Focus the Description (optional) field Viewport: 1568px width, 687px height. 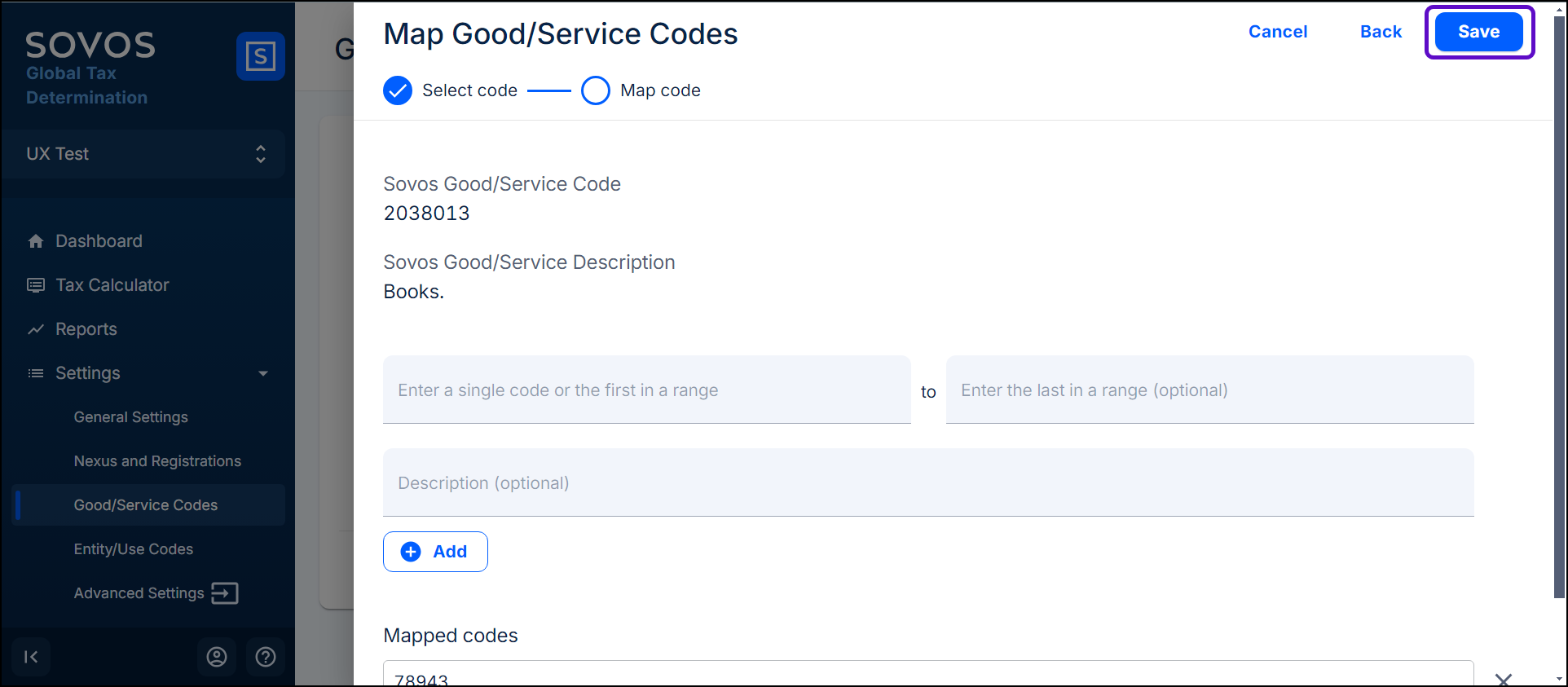pos(928,483)
